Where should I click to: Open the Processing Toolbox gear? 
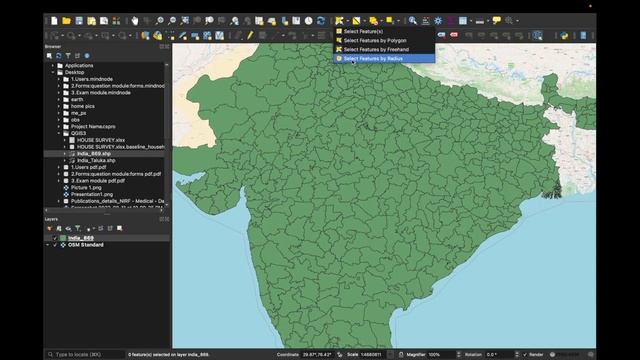pyautogui.click(x=438, y=20)
